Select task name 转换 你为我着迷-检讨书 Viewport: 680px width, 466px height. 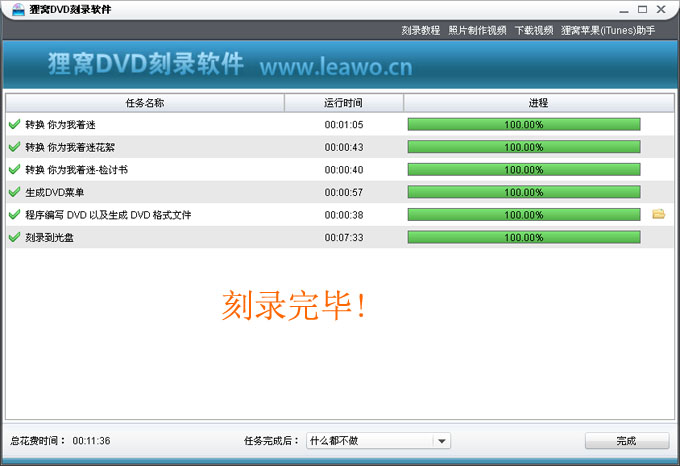click(x=76, y=170)
